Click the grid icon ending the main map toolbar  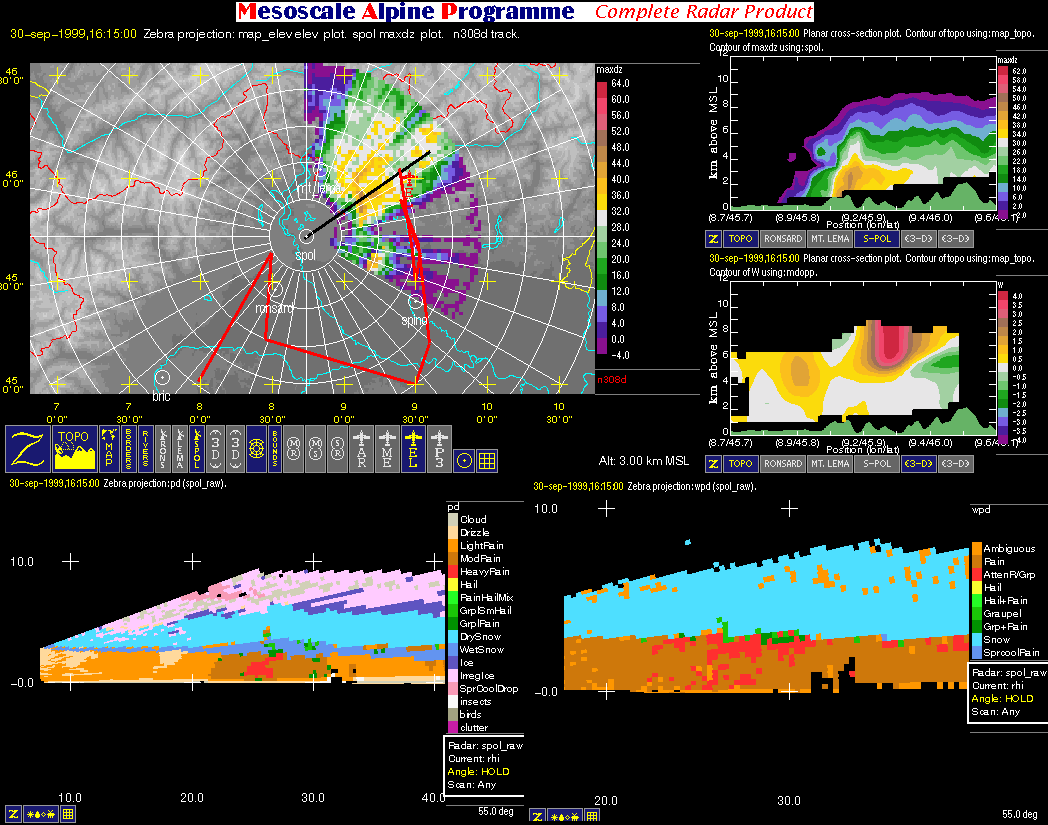(487, 461)
